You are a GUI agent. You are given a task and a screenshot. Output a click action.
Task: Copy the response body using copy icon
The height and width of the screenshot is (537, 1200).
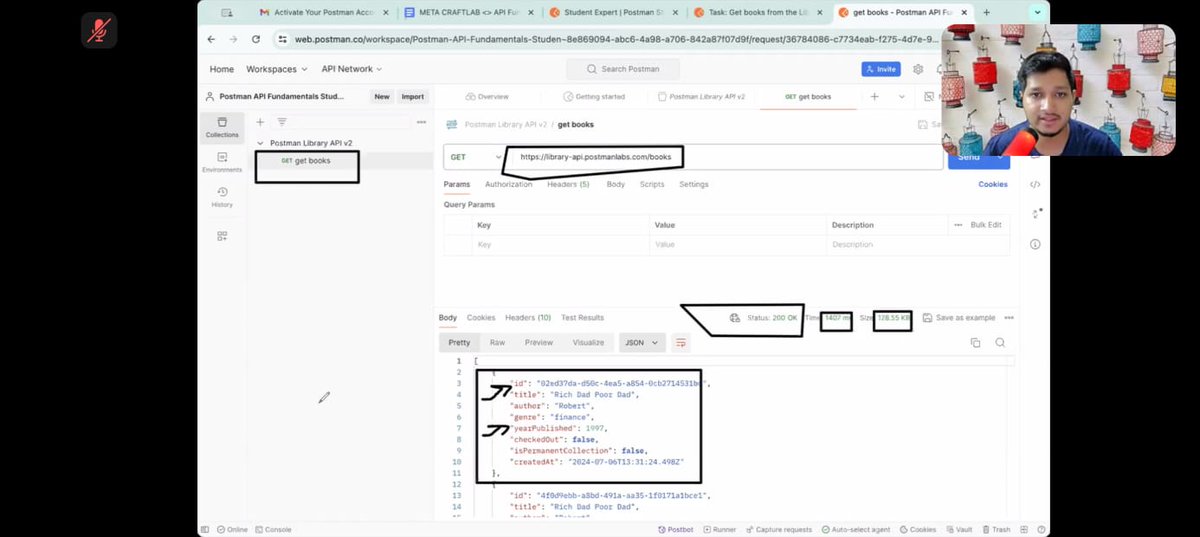[975, 343]
